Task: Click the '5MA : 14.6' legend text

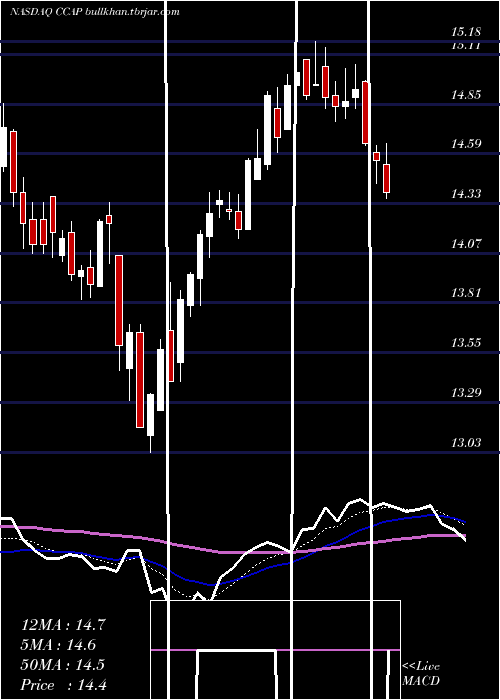Action: pyautogui.click(x=58, y=645)
